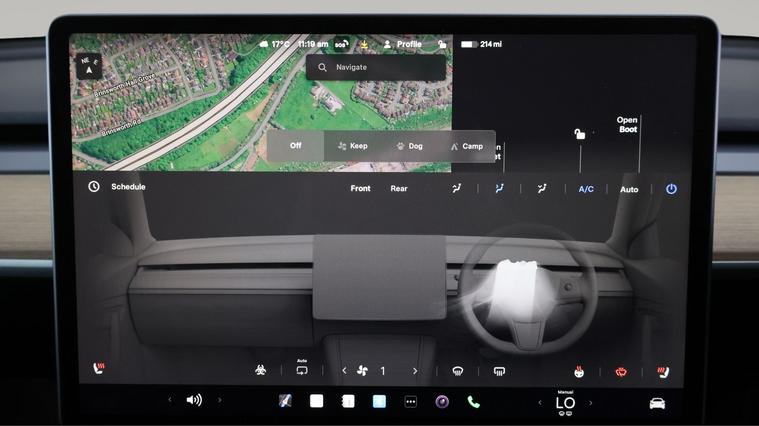Select Keep climate mode
This screenshot has height=426, width=759.
pyautogui.click(x=353, y=146)
